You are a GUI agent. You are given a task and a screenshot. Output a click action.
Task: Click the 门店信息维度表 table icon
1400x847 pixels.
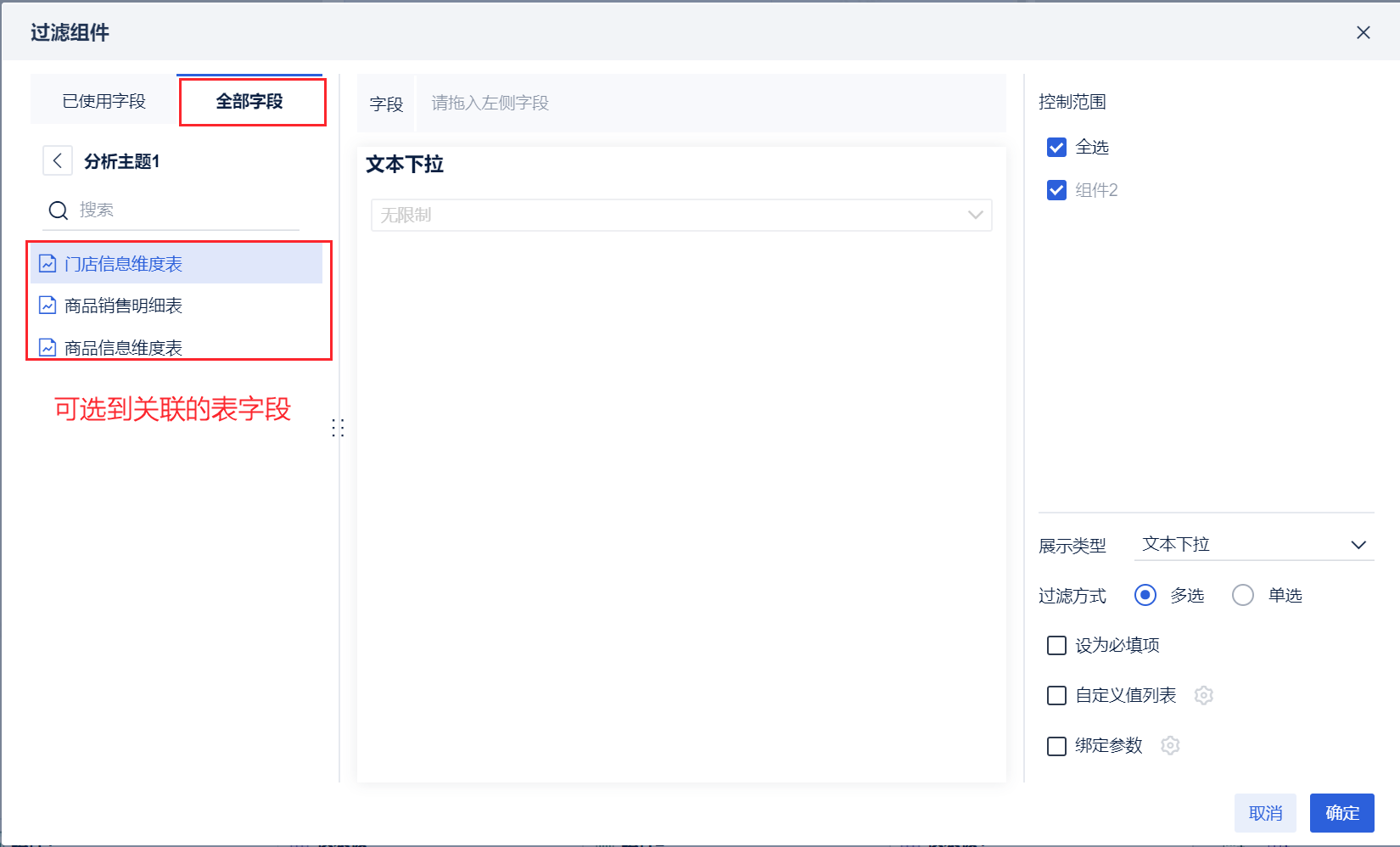click(48, 264)
